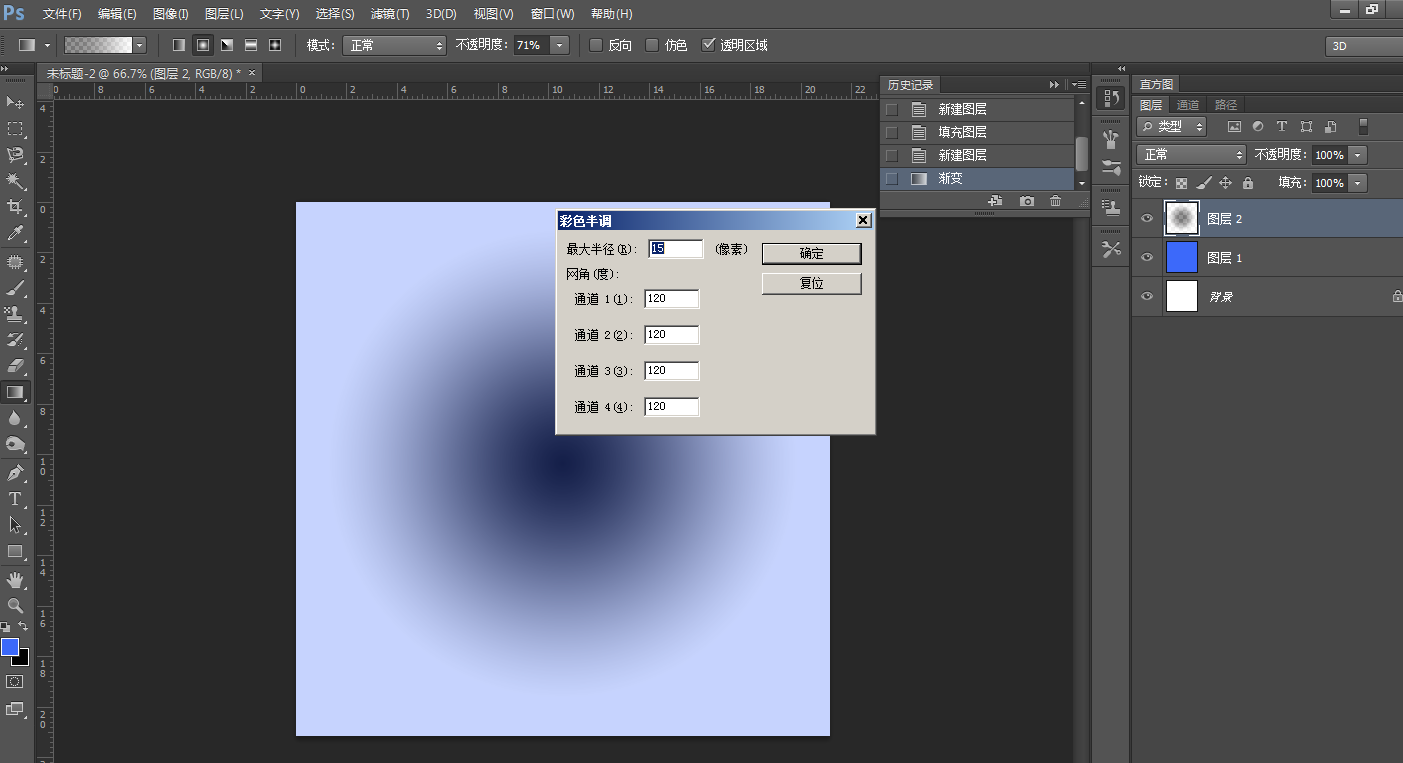The height and width of the screenshot is (763, 1403).
Task: Open the 图像(I) menu
Action: coord(171,14)
